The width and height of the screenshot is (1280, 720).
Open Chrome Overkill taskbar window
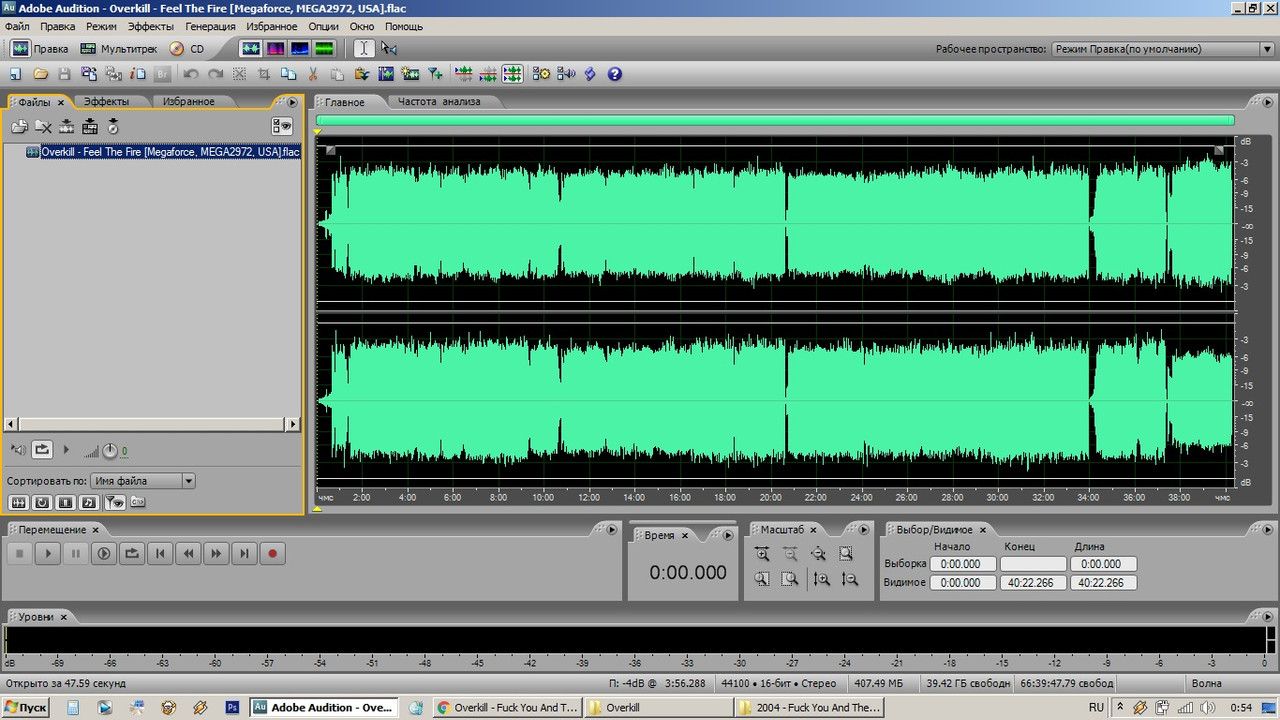tap(507, 707)
